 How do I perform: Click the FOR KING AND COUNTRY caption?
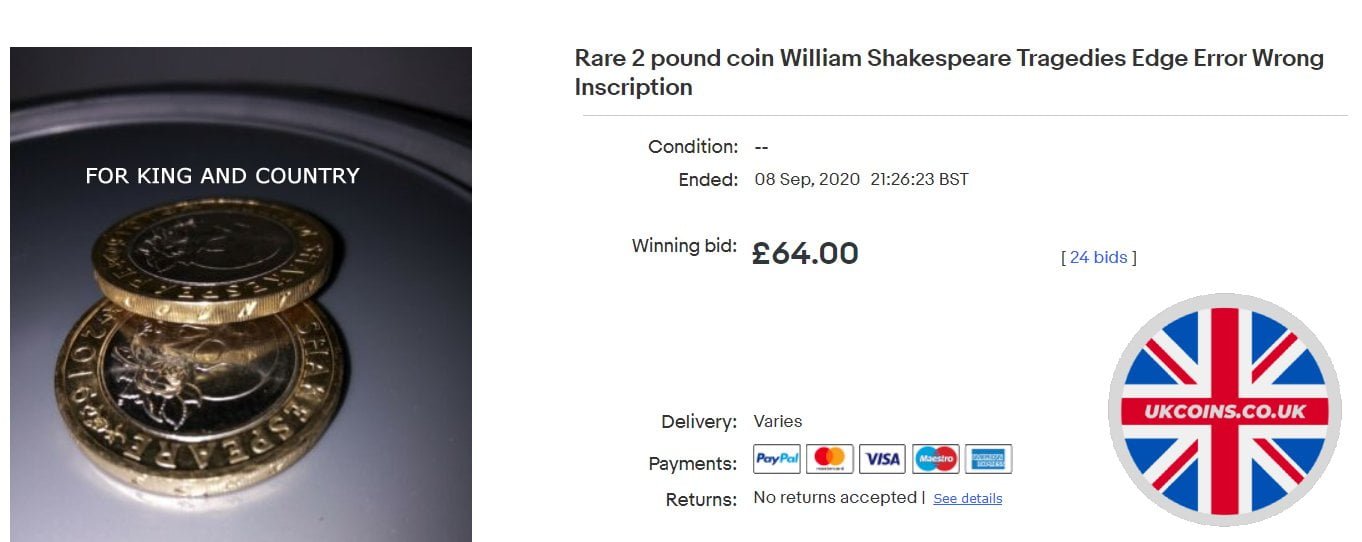click(x=222, y=176)
